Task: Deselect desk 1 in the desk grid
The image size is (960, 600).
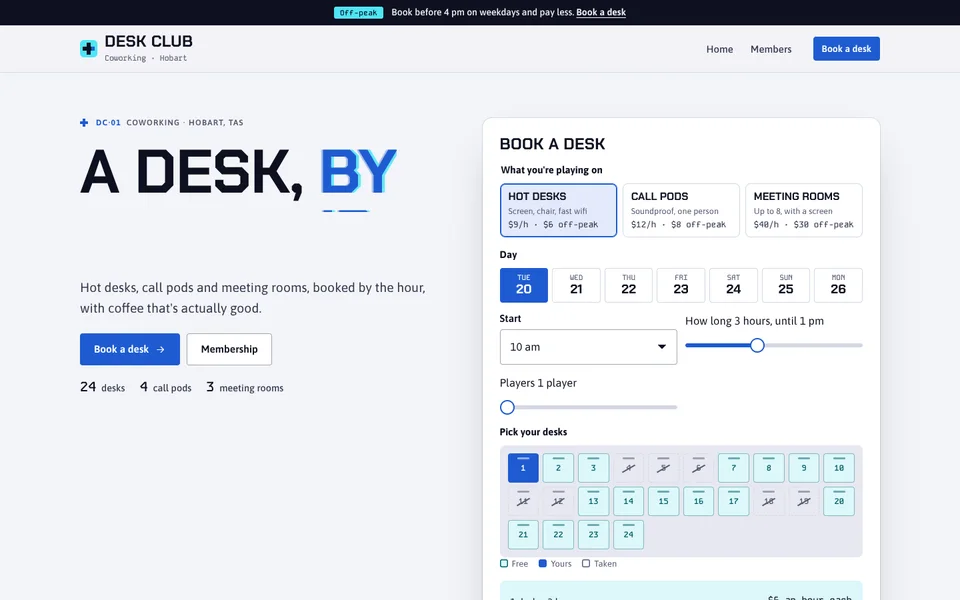Action: (x=523, y=468)
